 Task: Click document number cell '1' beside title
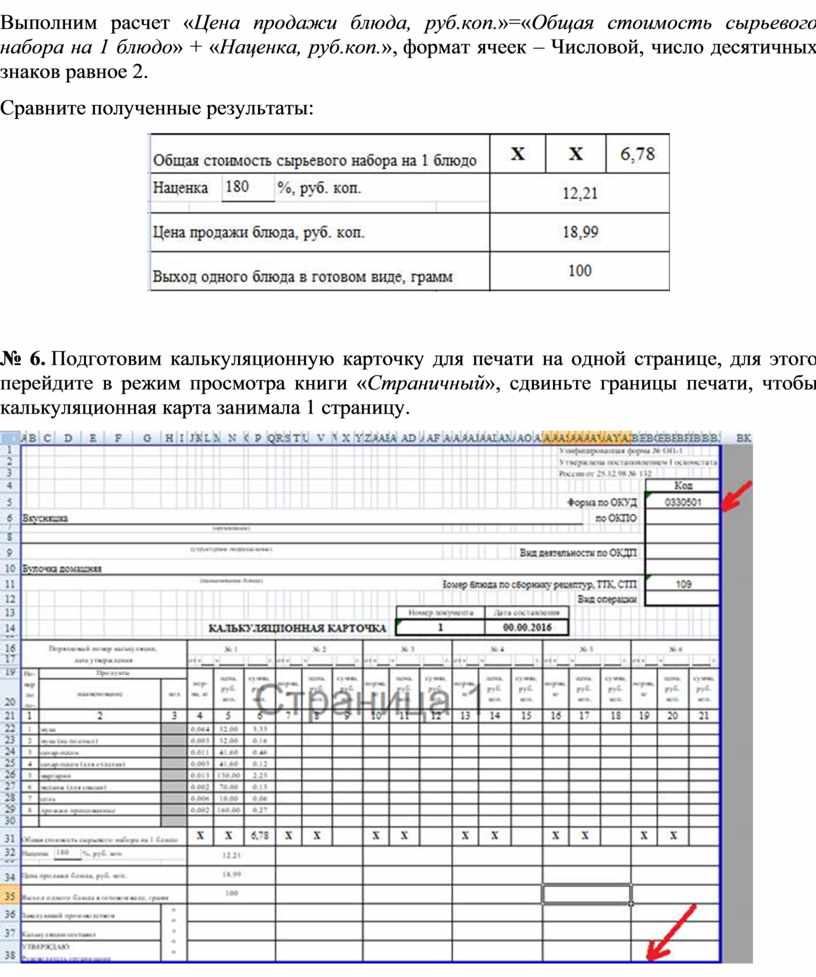click(x=440, y=627)
